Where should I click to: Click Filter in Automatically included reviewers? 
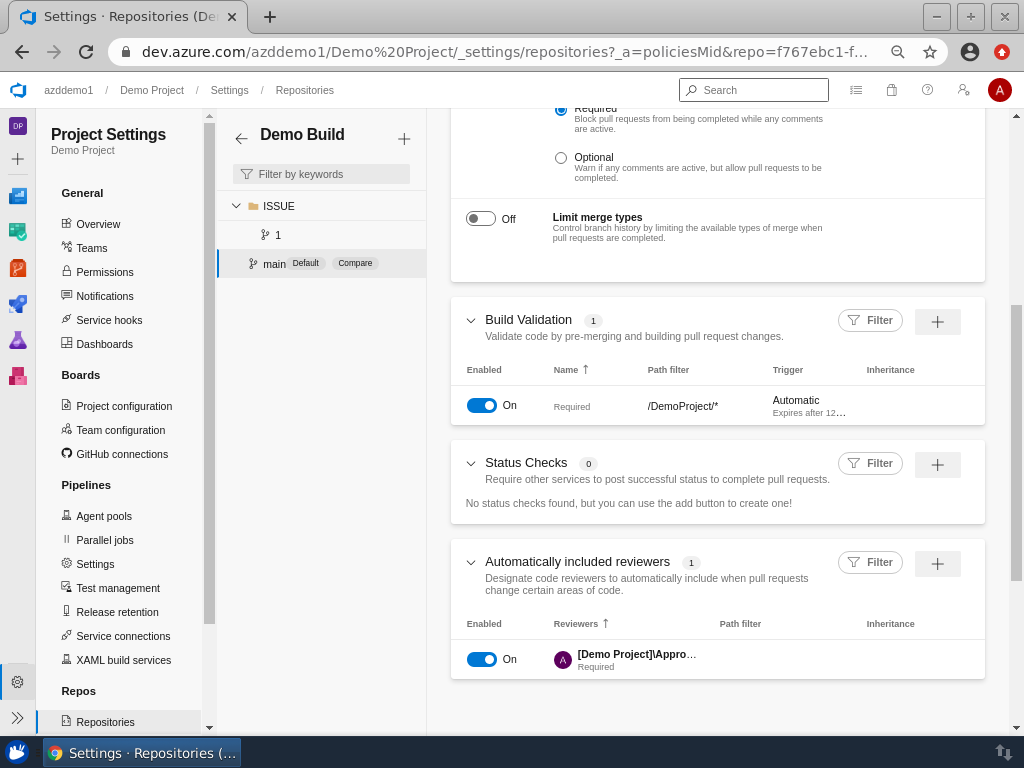point(870,562)
